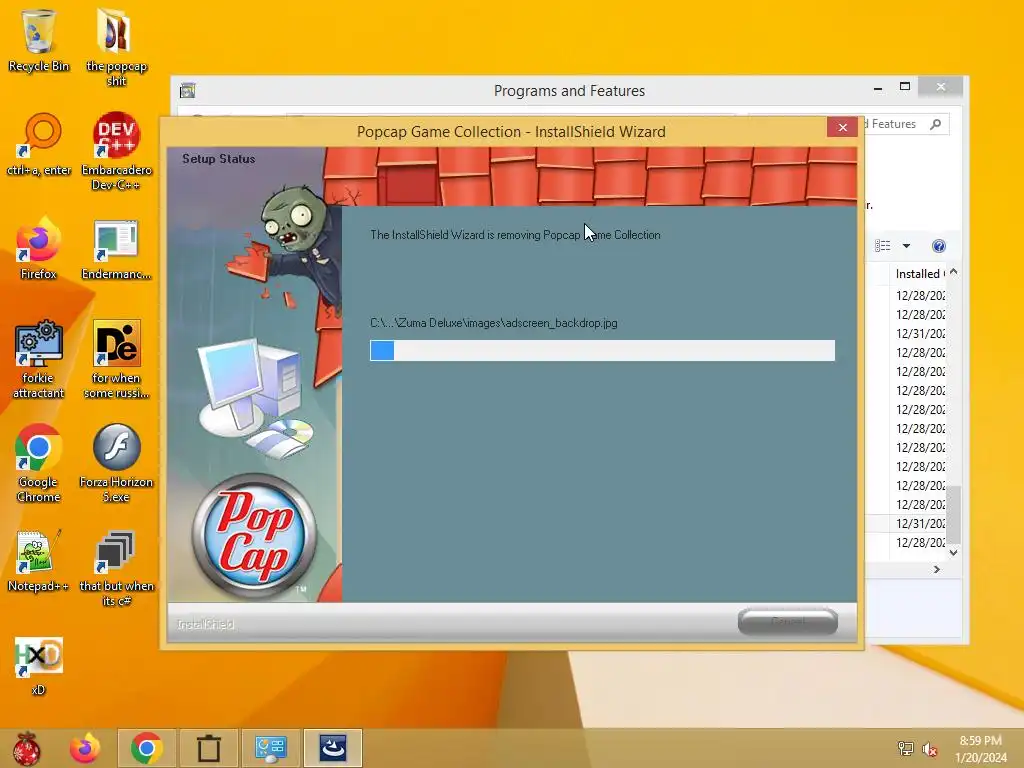Launch Google Chrome from the desktop
The height and width of the screenshot is (768, 1024).
(x=39, y=464)
